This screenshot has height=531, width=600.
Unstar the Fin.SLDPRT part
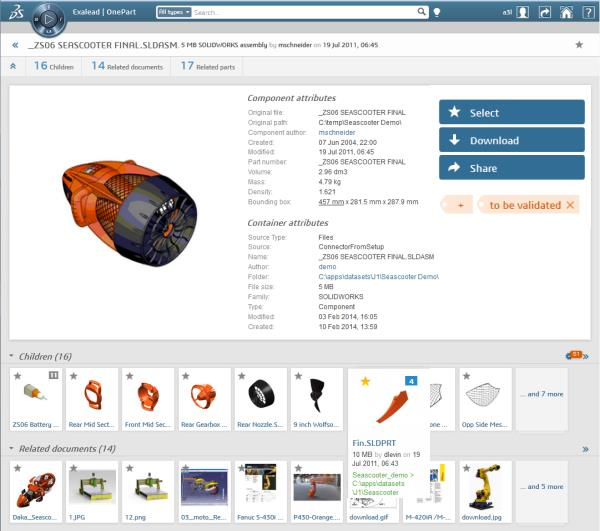[x=365, y=381]
